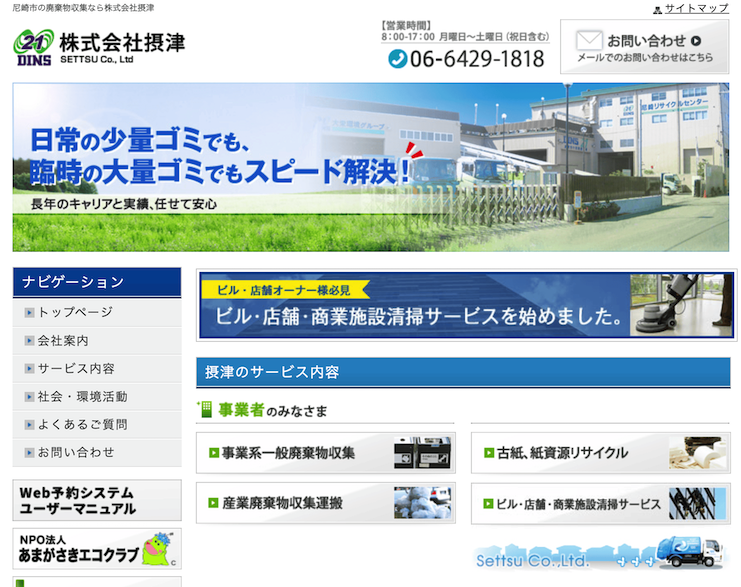Open サービス内容 navigation item
Viewport: 741px width, 587px height.
click(97, 369)
